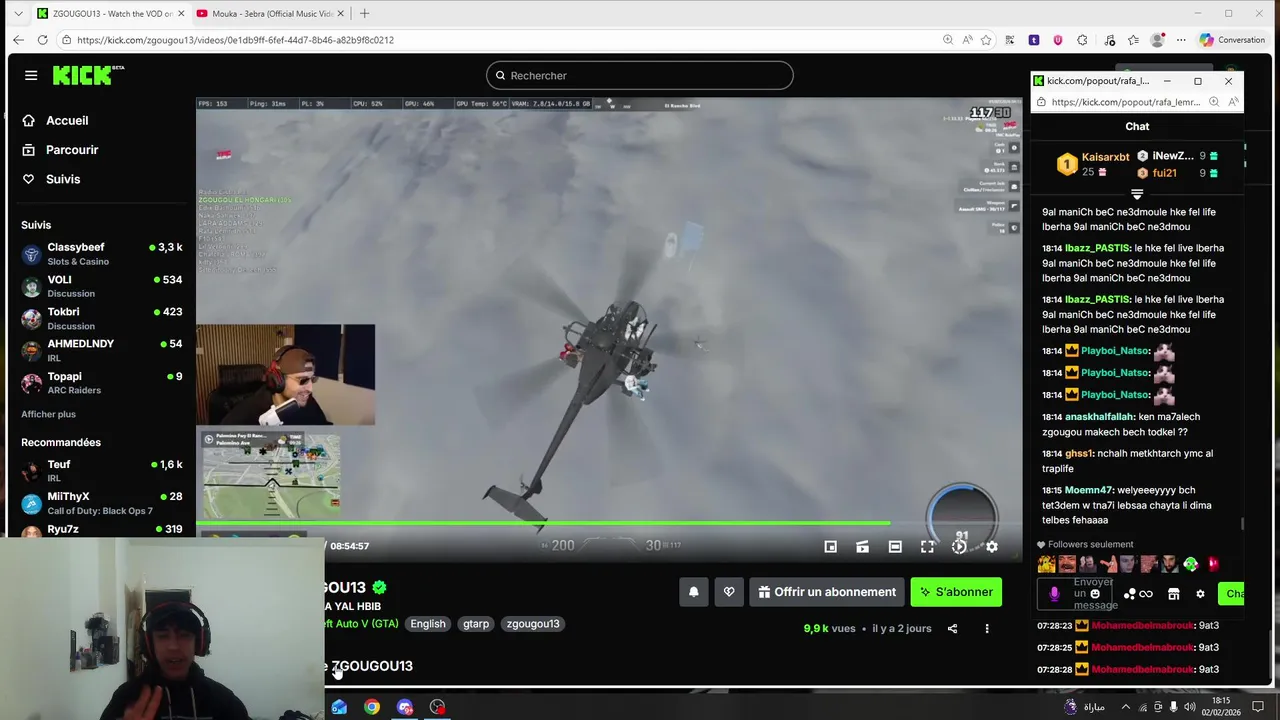1280x720 pixels.
Task: Open the Copilot Conversation button
Action: [1232, 40]
